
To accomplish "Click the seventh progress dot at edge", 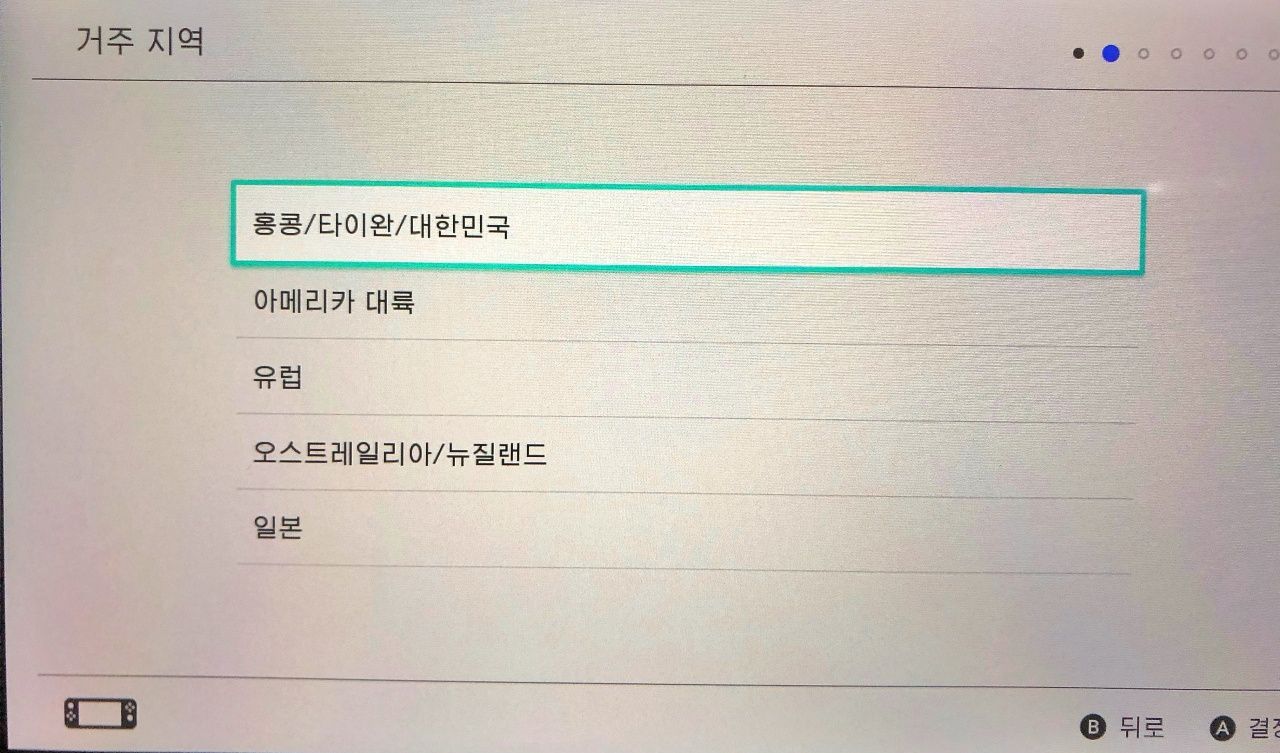I will (x=1272, y=54).
